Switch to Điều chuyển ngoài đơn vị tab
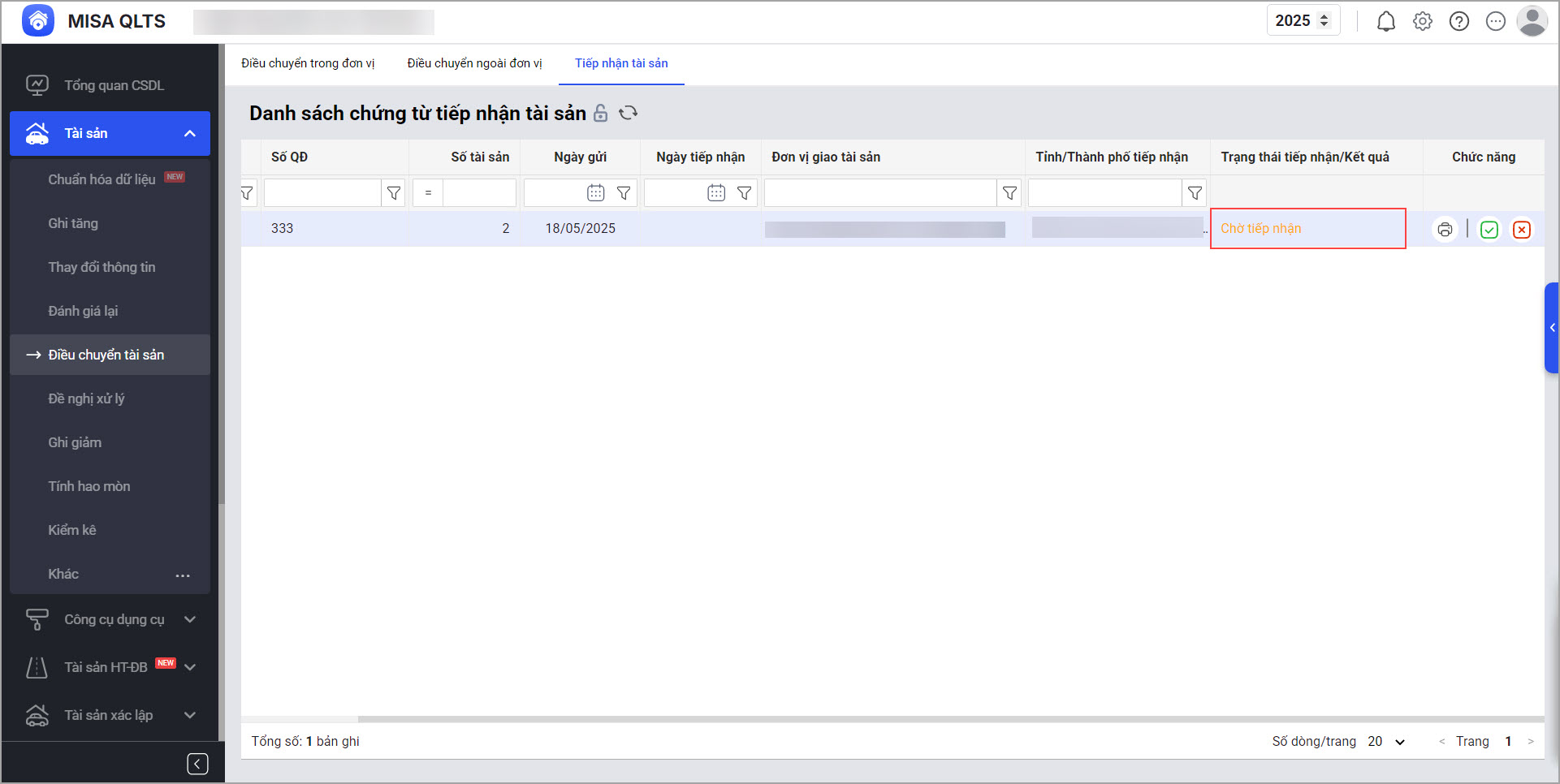Viewport: 1560px width, 784px height. click(474, 63)
